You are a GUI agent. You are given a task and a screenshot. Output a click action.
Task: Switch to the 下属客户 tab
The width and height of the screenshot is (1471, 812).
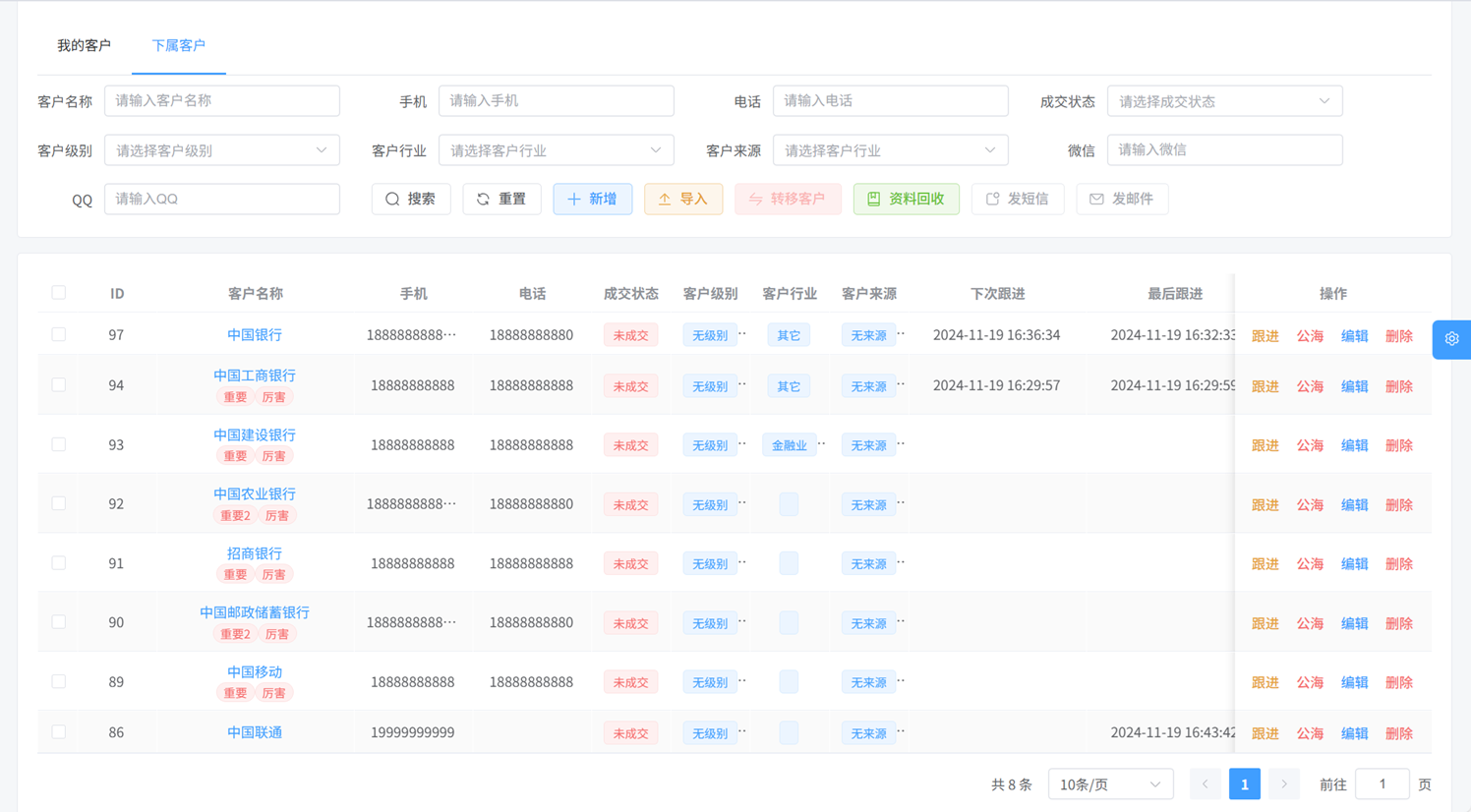178,45
